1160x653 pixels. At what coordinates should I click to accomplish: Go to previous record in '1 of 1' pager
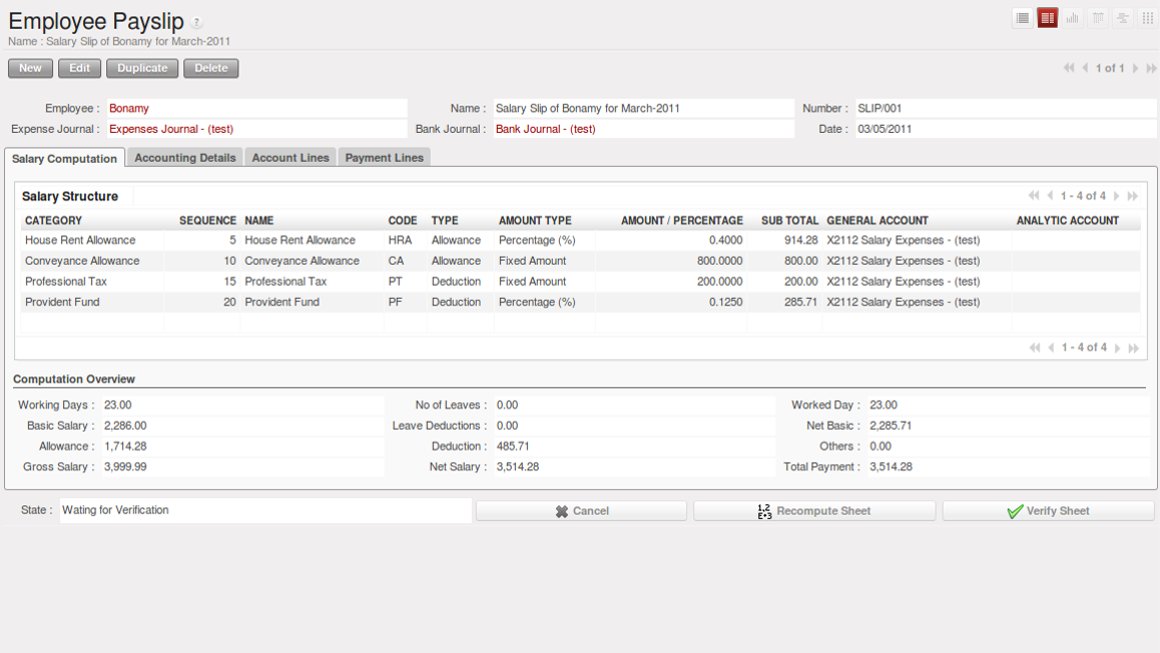(x=1085, y=68)
